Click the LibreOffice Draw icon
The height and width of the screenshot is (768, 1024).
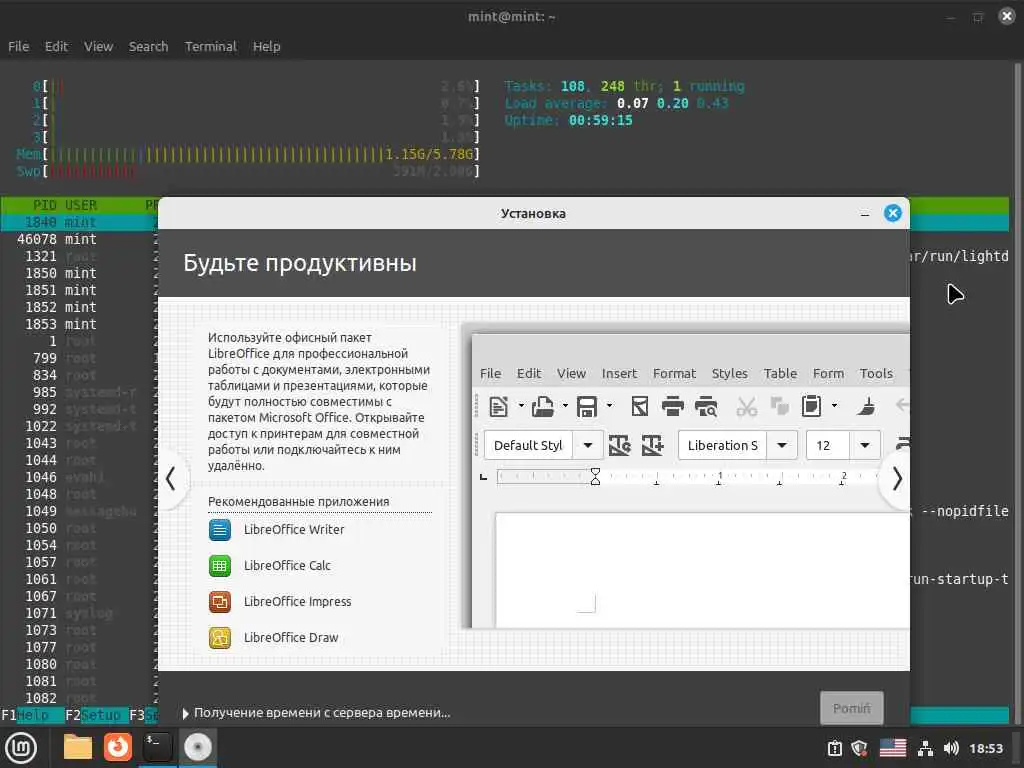219,637
